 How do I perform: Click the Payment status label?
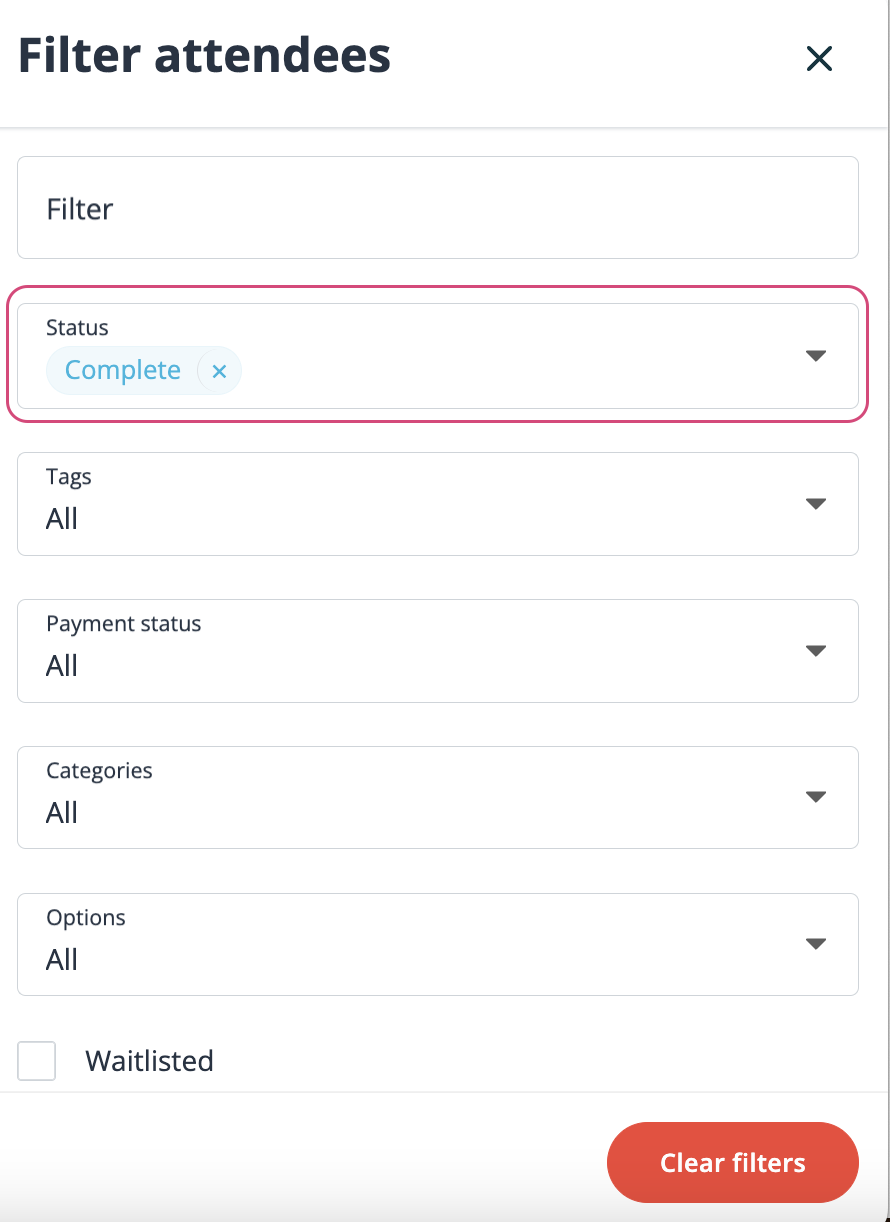pos(123,624)
